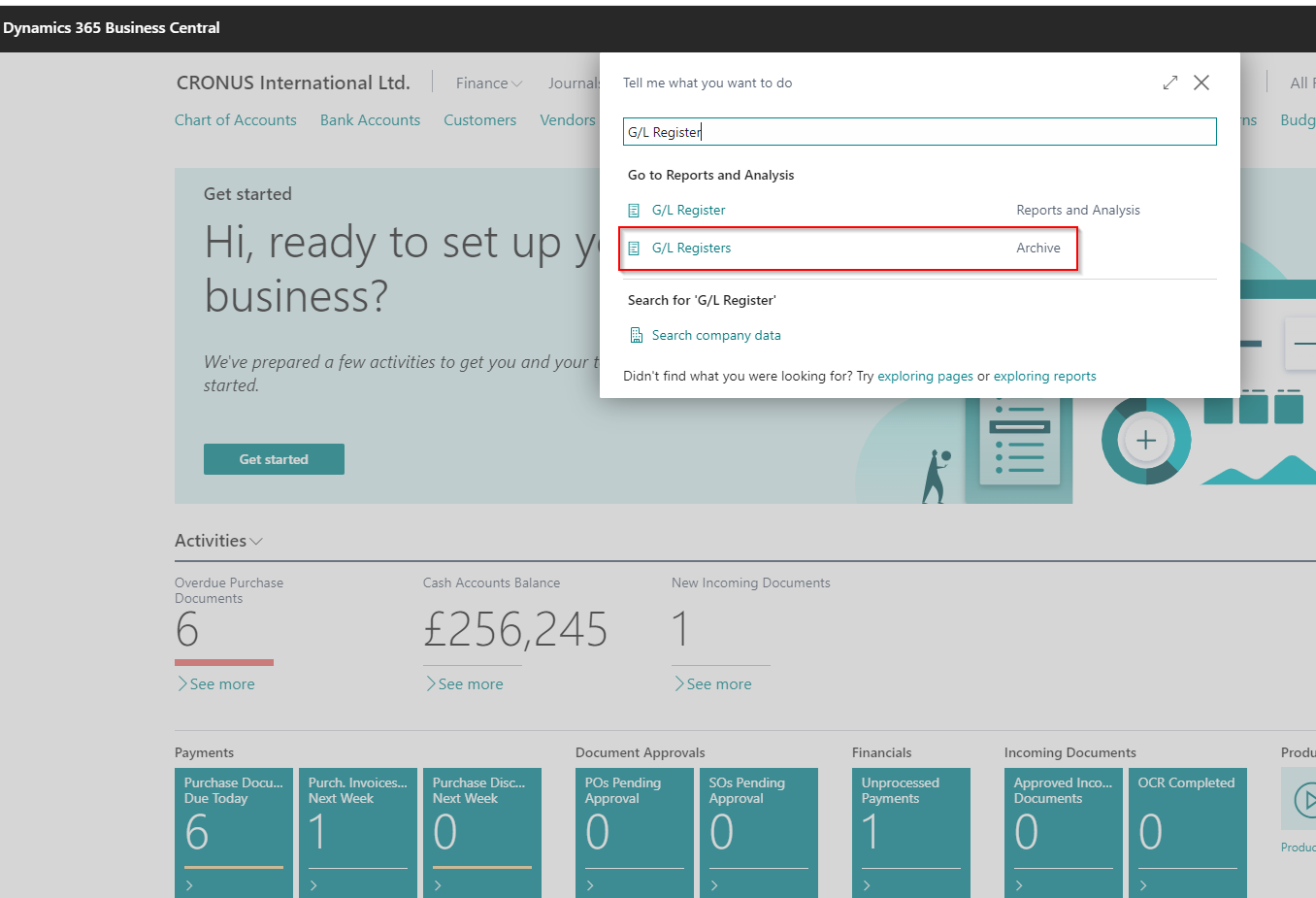1316x898 pixels.
Task: Go to Vendors list
Action: pos(568,120)
